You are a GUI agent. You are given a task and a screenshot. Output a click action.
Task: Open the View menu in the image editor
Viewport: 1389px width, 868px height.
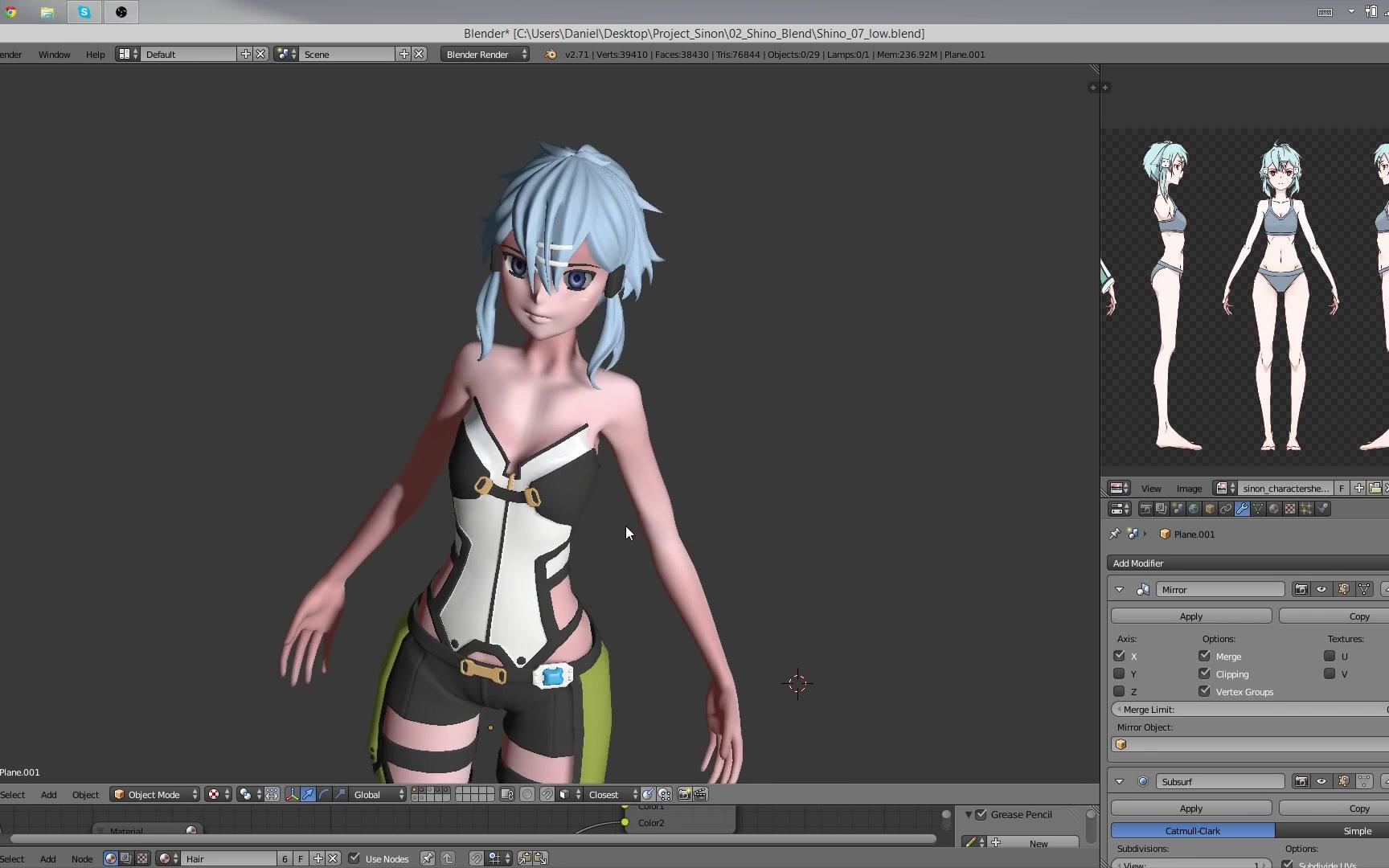point(1150,488)
